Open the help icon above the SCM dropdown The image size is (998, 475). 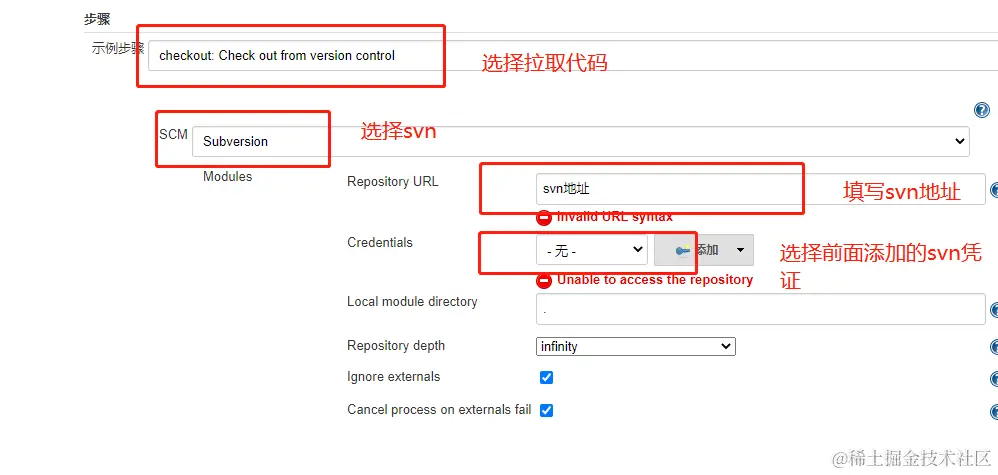[982, 110]
